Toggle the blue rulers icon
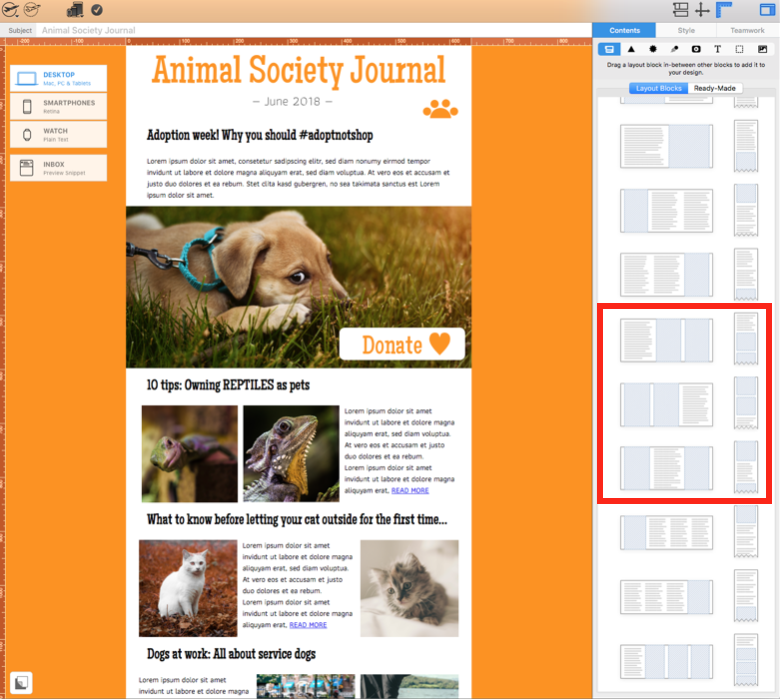The height and width of the screenshot is (699, 780). pyautogui.click(x=724, y=9)
